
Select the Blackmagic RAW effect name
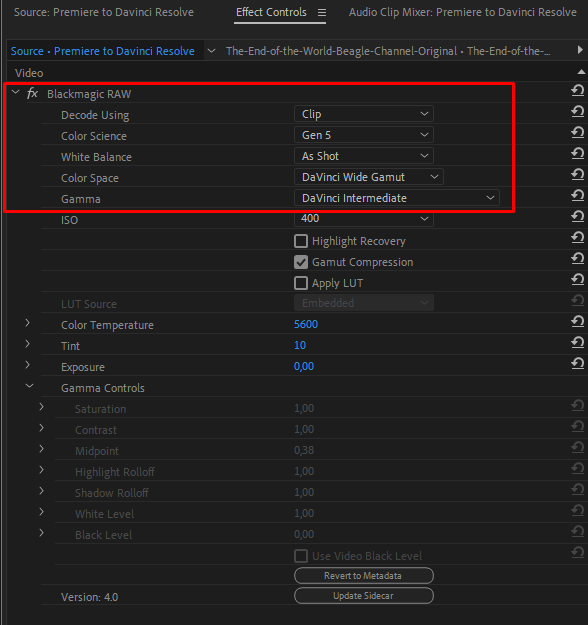[89, 94]
